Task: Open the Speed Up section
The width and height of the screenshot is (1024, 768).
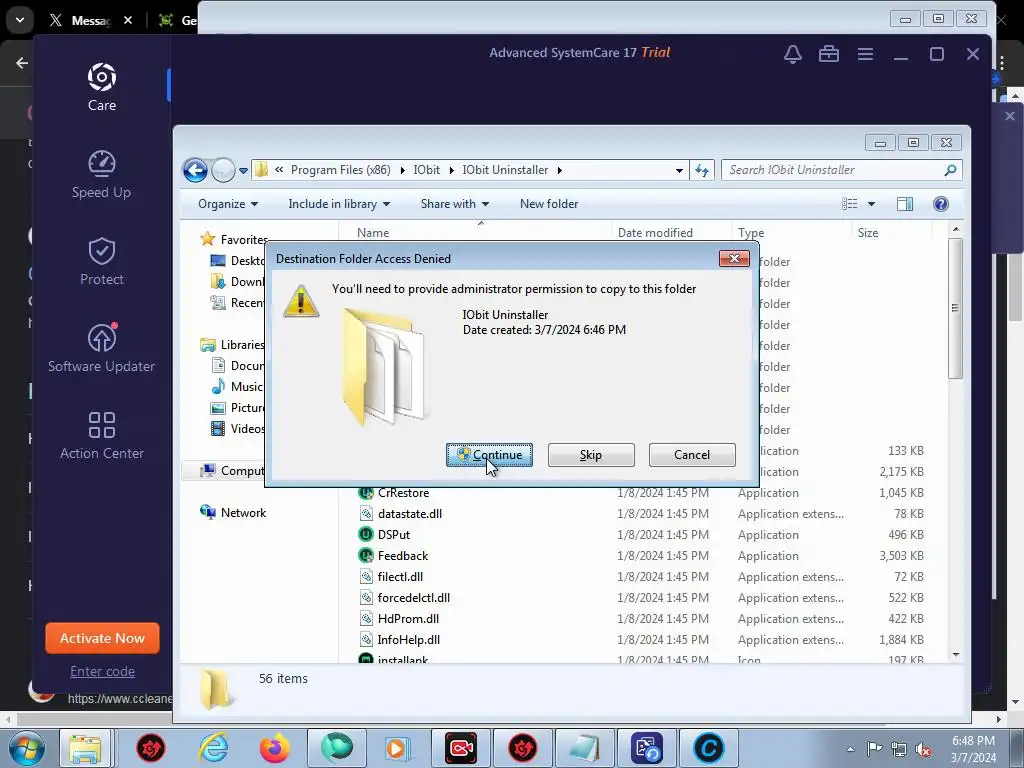Action: point(102,174)
